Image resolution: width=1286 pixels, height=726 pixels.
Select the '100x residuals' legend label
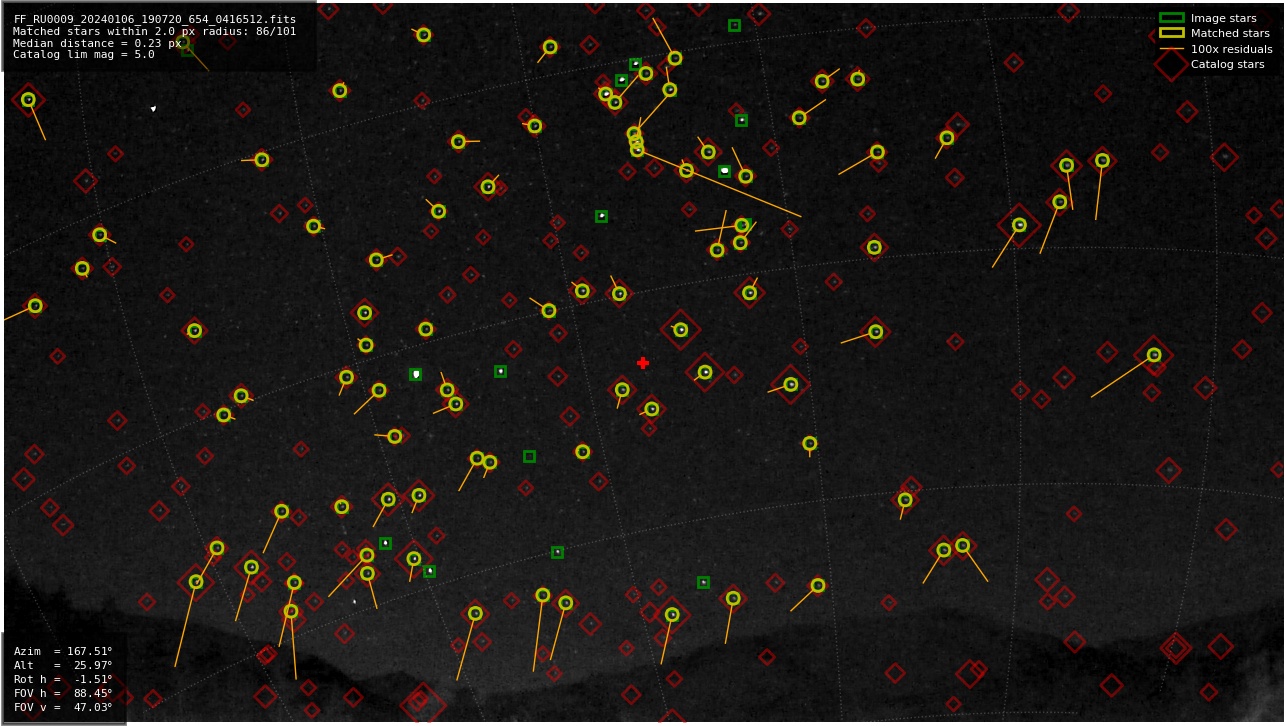(x=1231, y=49)
